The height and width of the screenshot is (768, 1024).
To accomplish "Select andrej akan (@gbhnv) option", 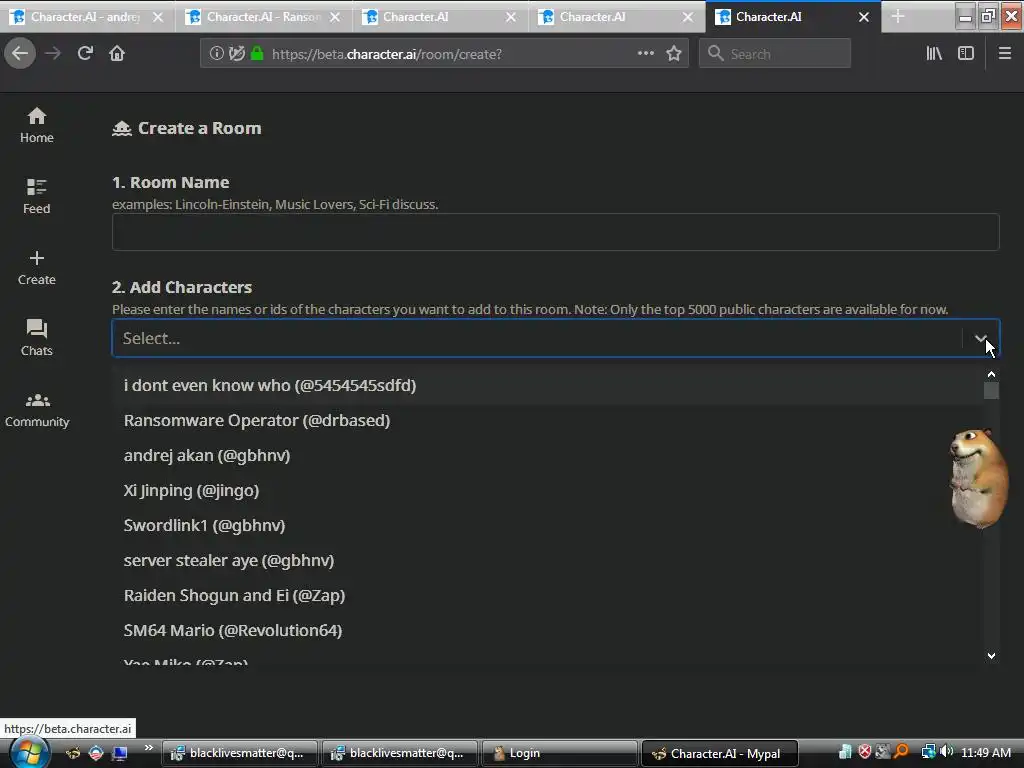I will (547, 455).
